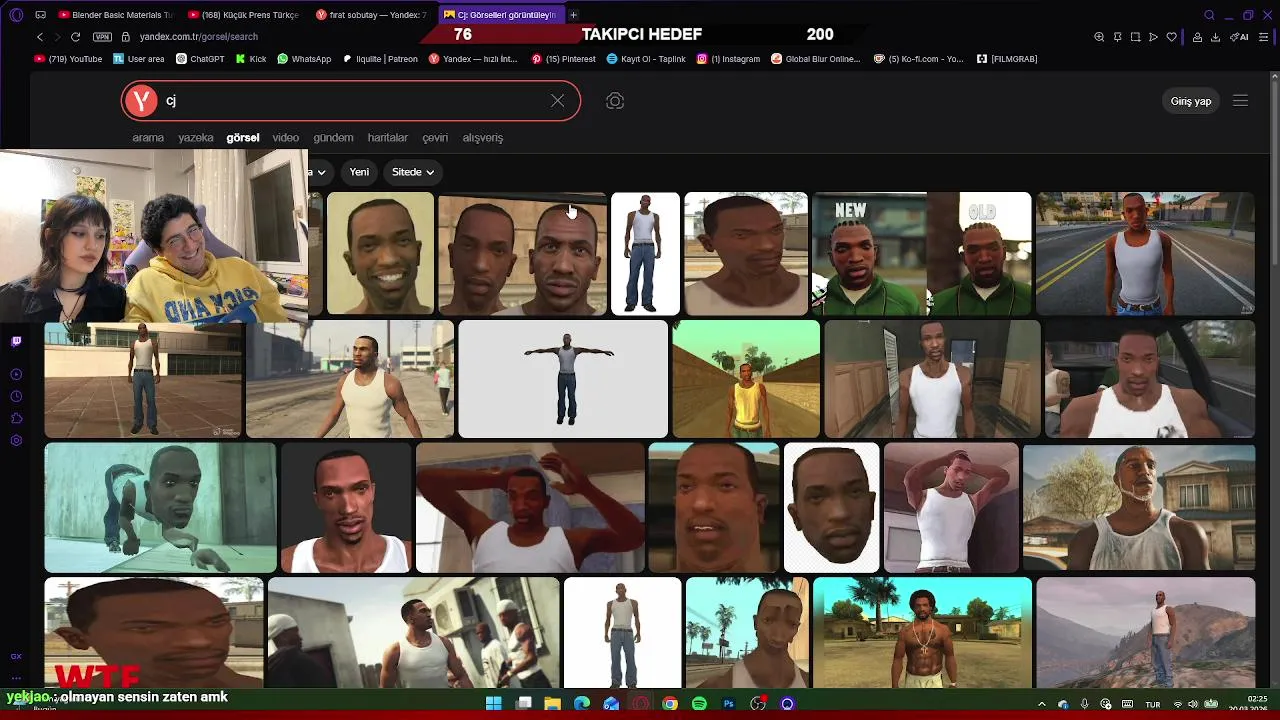Image resolution: width=1280 pixels, height=720 pixels.
Task: Open Ko-fi.com bookmark
Action: (918, 59)
